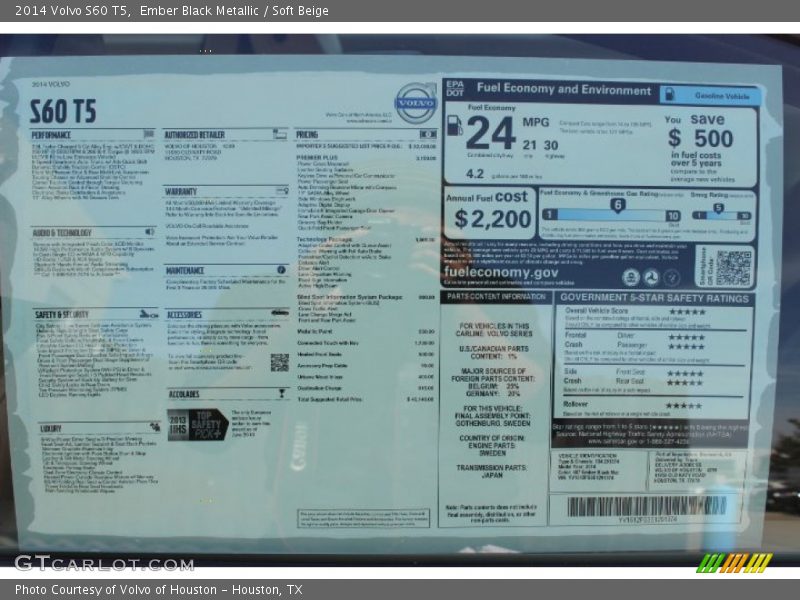Click the large '24' combined MPG number
The image size is (800, 600).
click(x=490, y=133)
